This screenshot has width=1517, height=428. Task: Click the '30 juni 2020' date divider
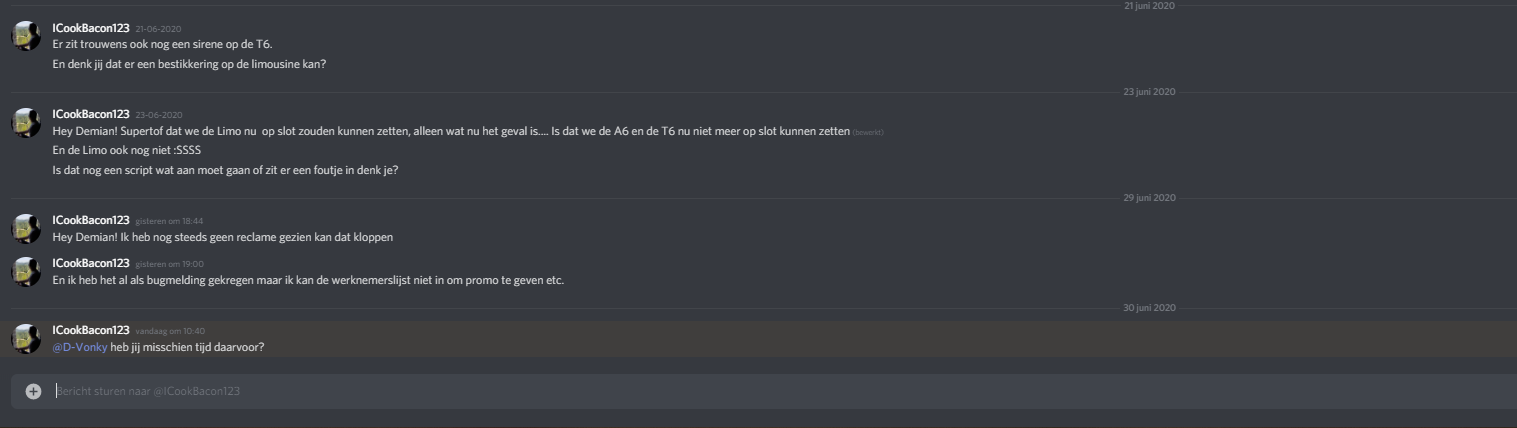point(1149,307)
